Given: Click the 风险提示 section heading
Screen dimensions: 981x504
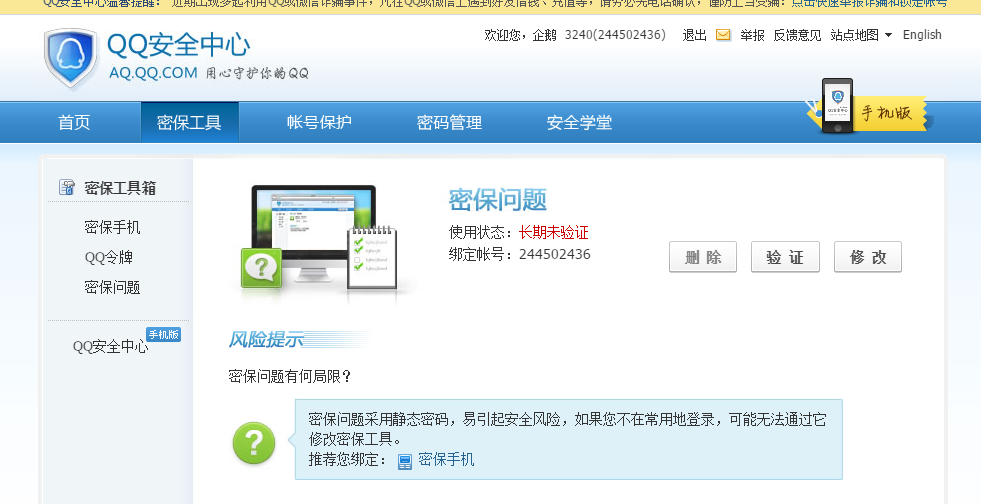Looking at the screenshot, I should [x=266, y=340].
